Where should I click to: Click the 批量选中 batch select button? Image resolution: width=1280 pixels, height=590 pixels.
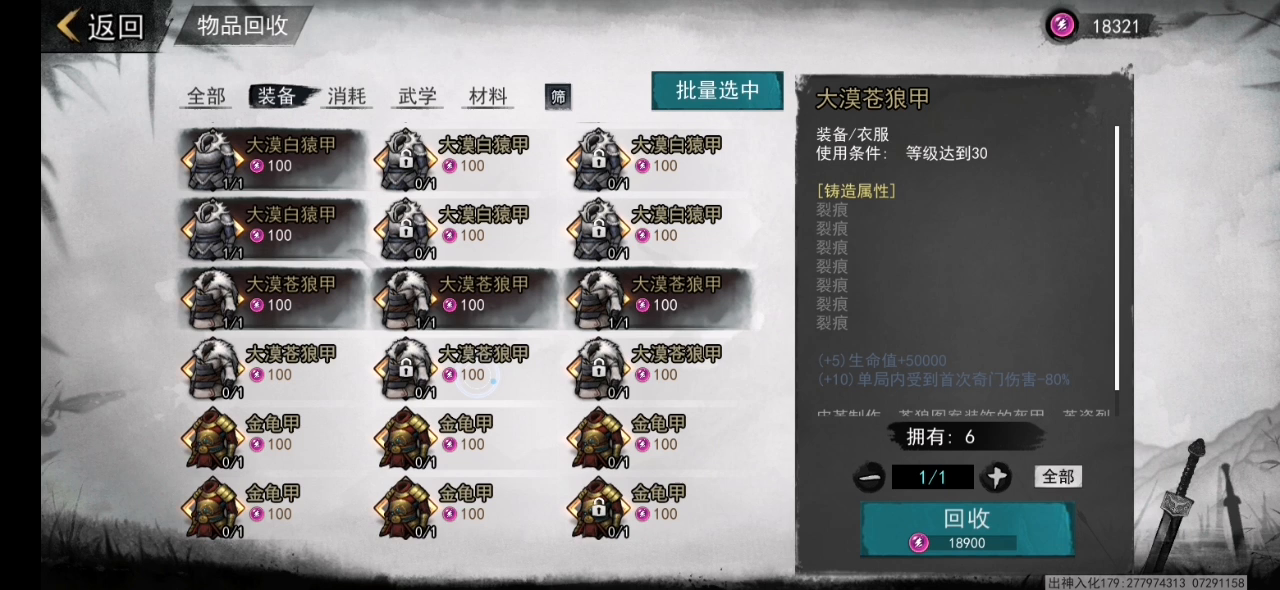[717, 90]
